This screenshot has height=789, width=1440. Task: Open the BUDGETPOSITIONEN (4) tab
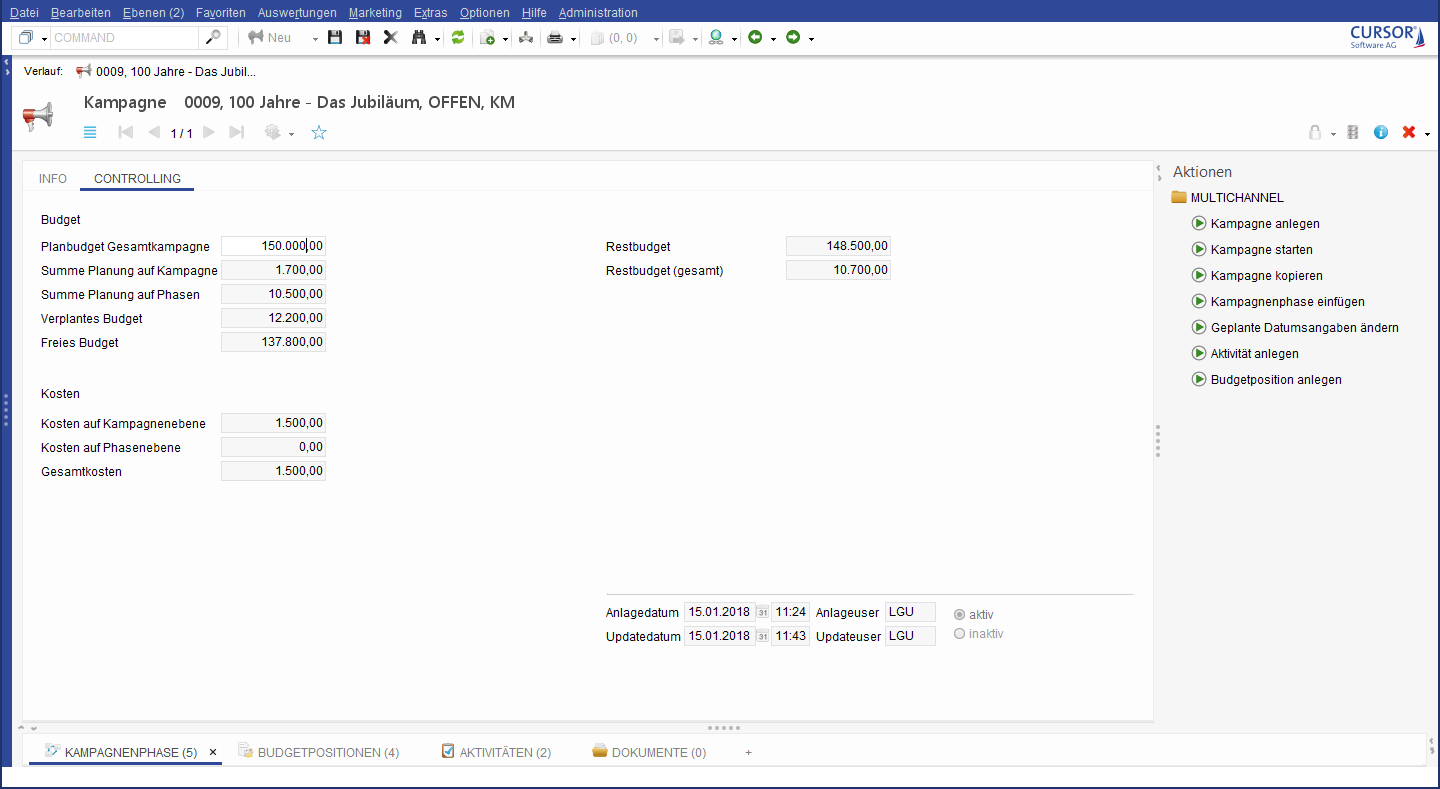coord(328,752)
